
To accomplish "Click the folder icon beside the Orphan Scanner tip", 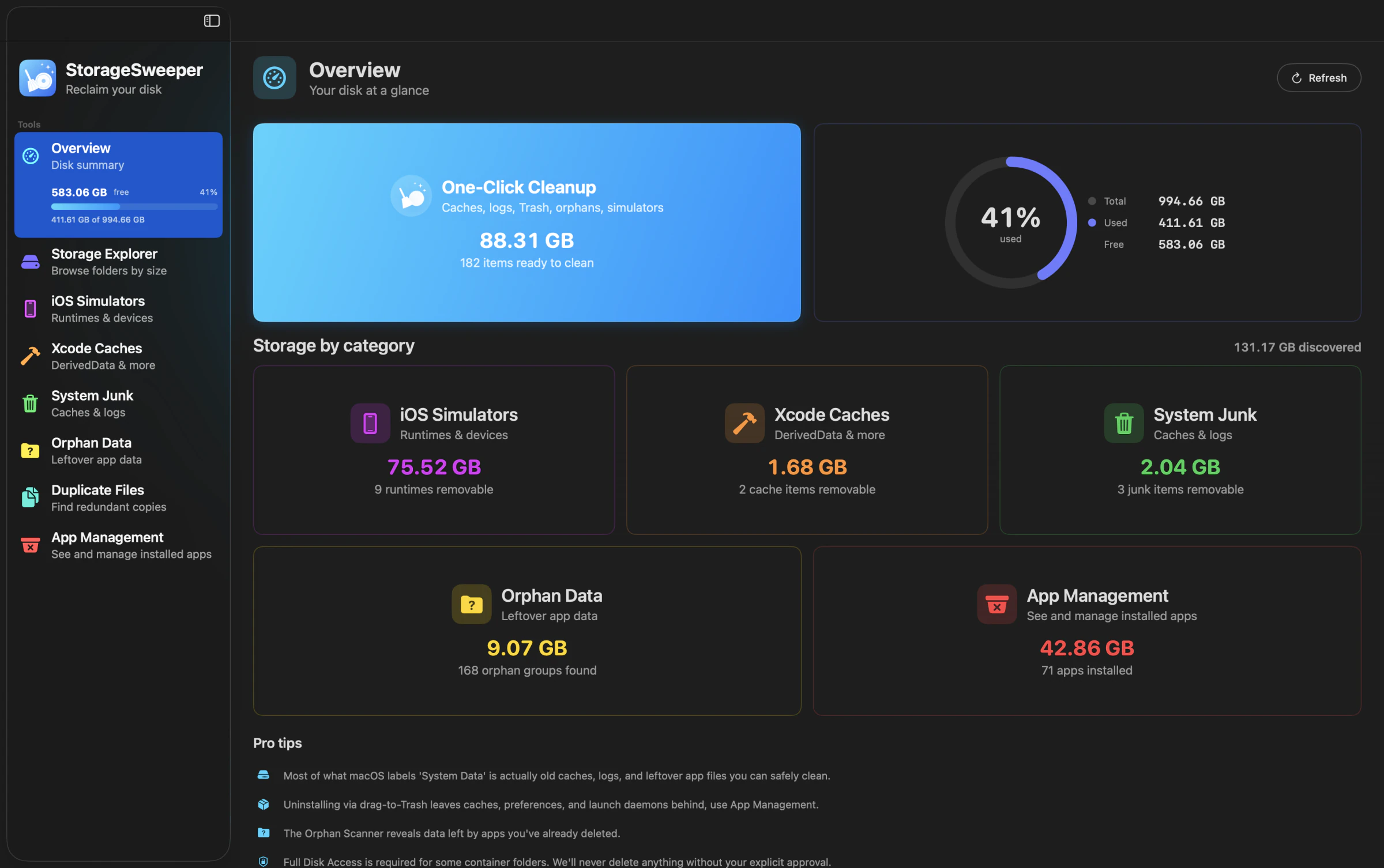I will [264, 833].
